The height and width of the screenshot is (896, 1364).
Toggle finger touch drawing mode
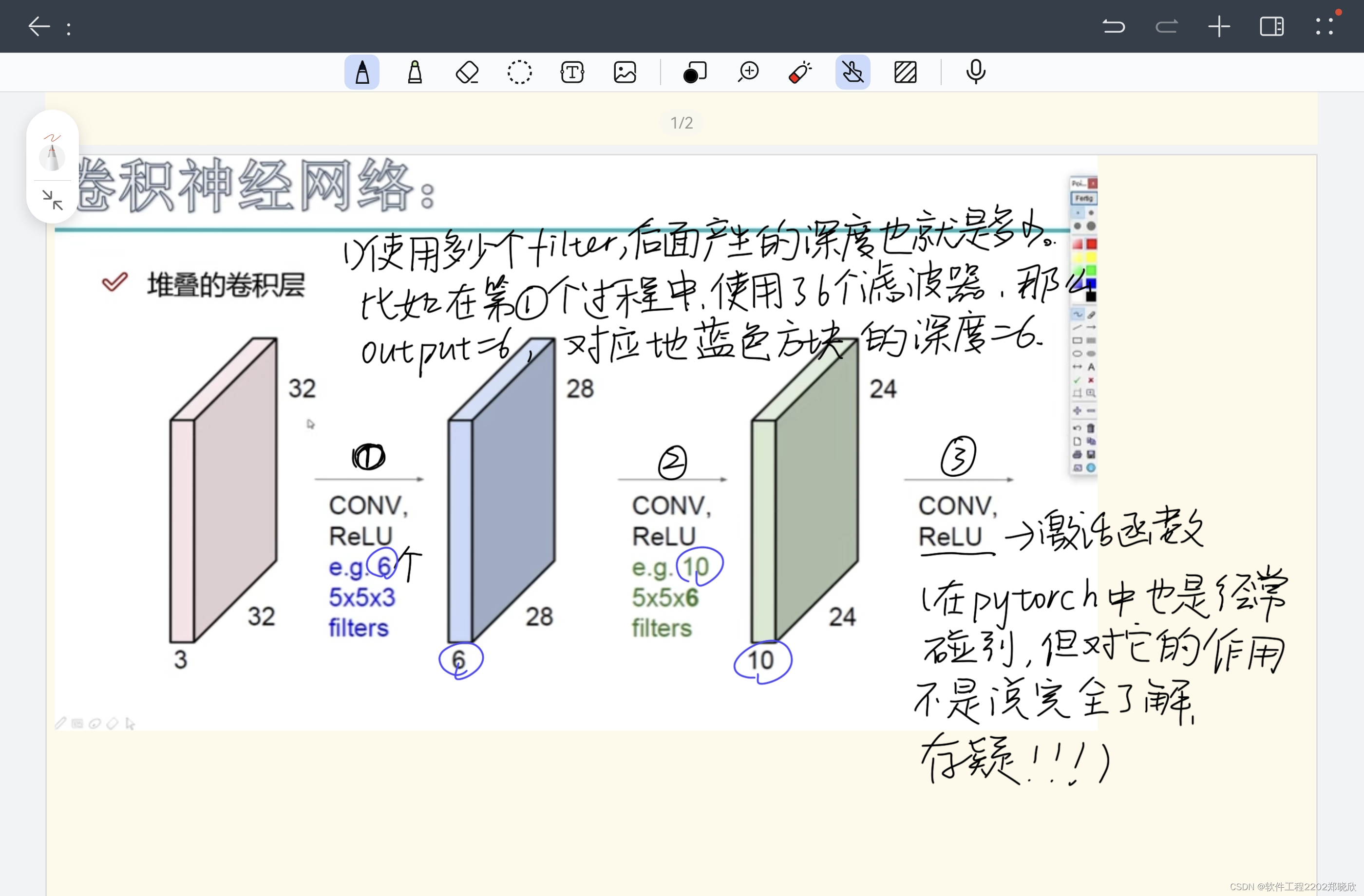point(852,73)
